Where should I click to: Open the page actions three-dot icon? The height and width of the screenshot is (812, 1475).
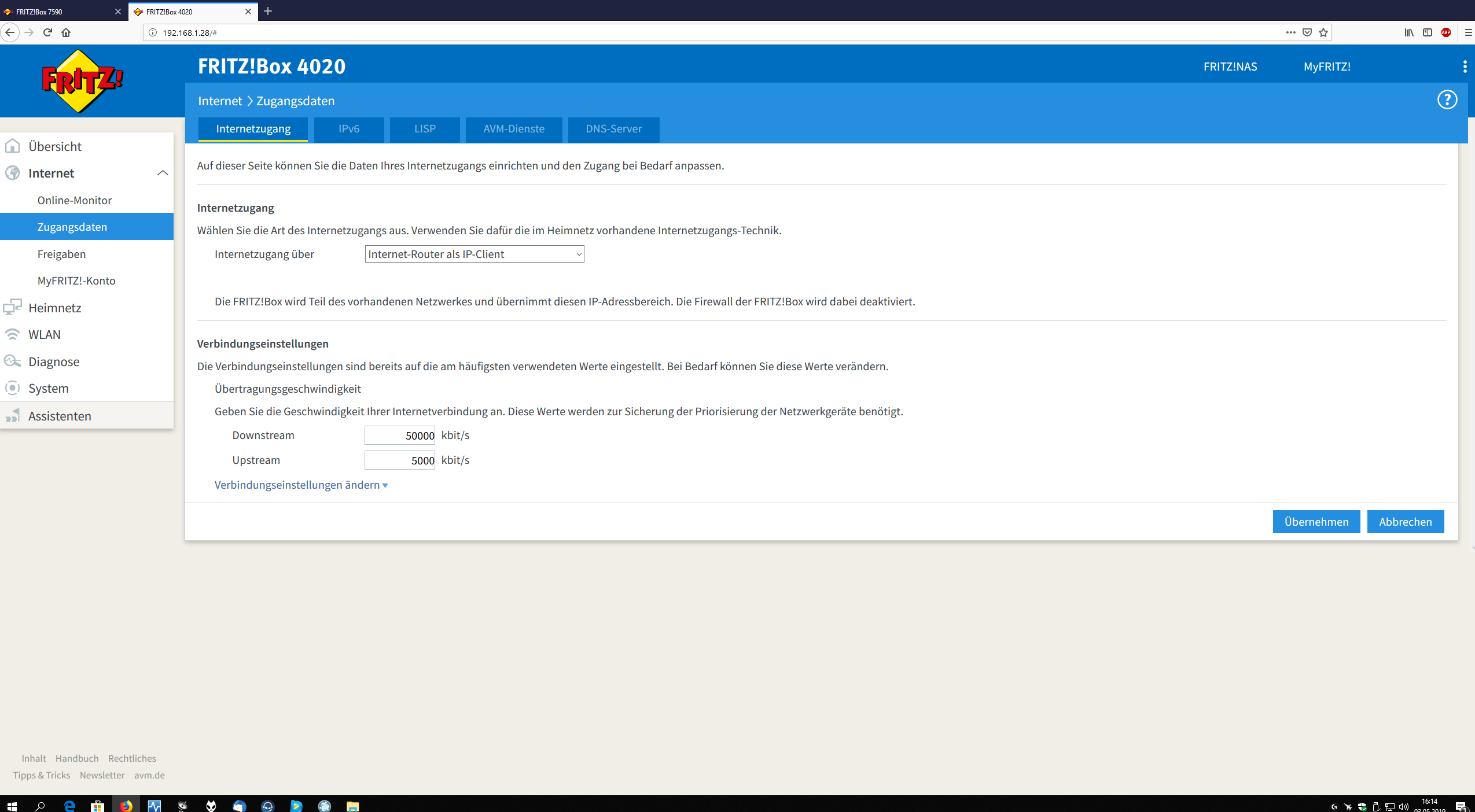pos(1290,32)
